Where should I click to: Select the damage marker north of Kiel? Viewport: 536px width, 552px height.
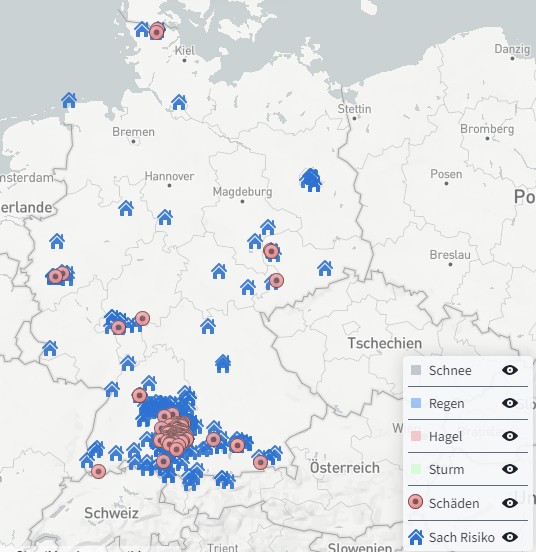(x=157, y=32)
